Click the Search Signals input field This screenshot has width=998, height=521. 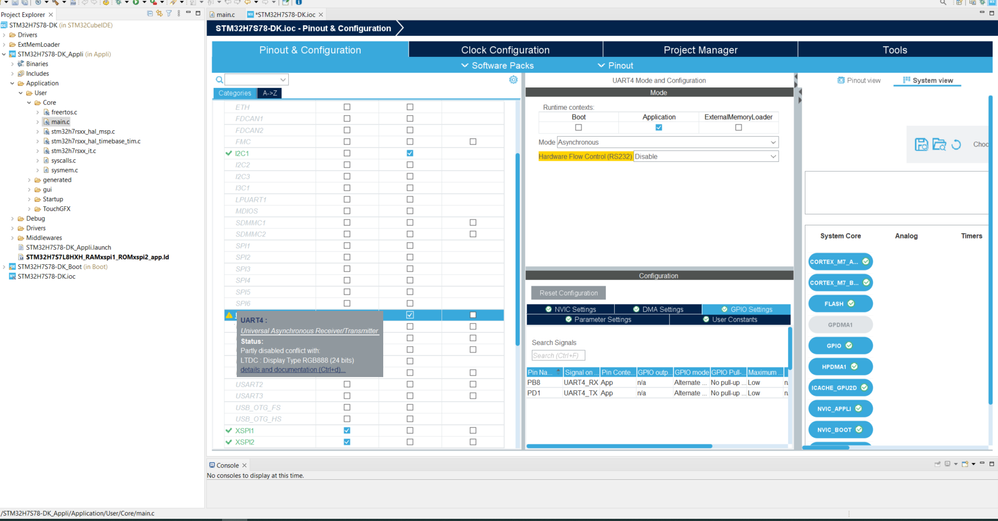[558, 356]
